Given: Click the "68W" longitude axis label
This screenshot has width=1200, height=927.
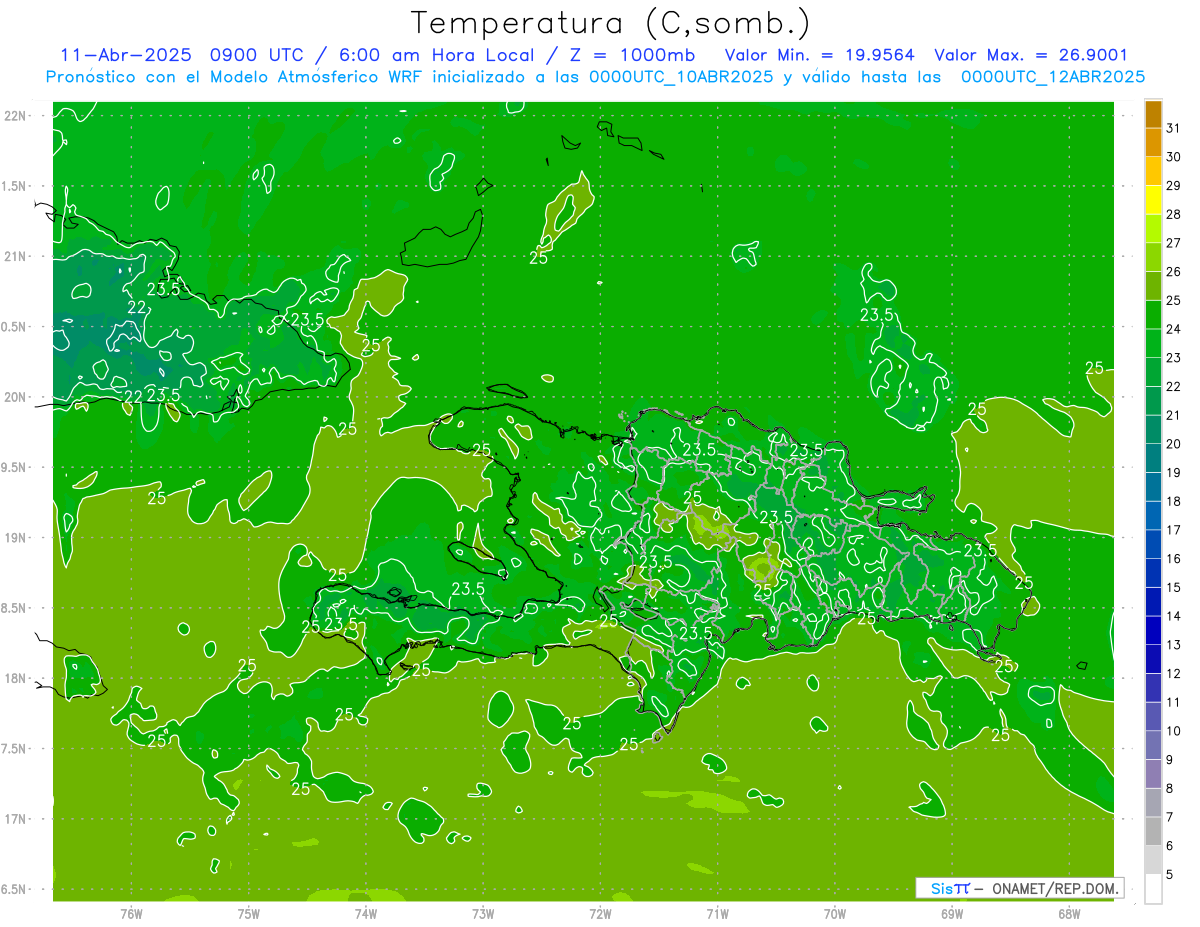Looking at the screenshot, I should pyautogui.click(x=1069, y=913).
